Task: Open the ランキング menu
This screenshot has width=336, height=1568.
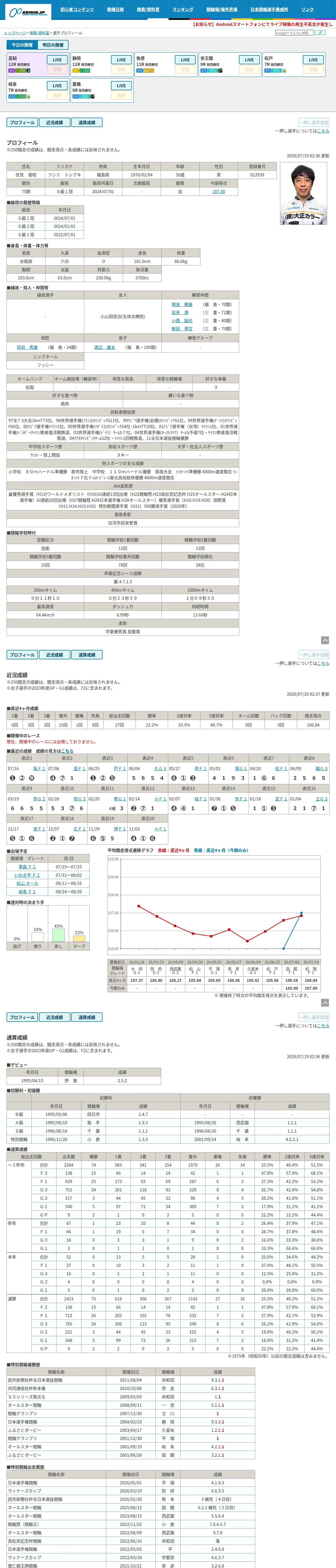Action: 183,10
